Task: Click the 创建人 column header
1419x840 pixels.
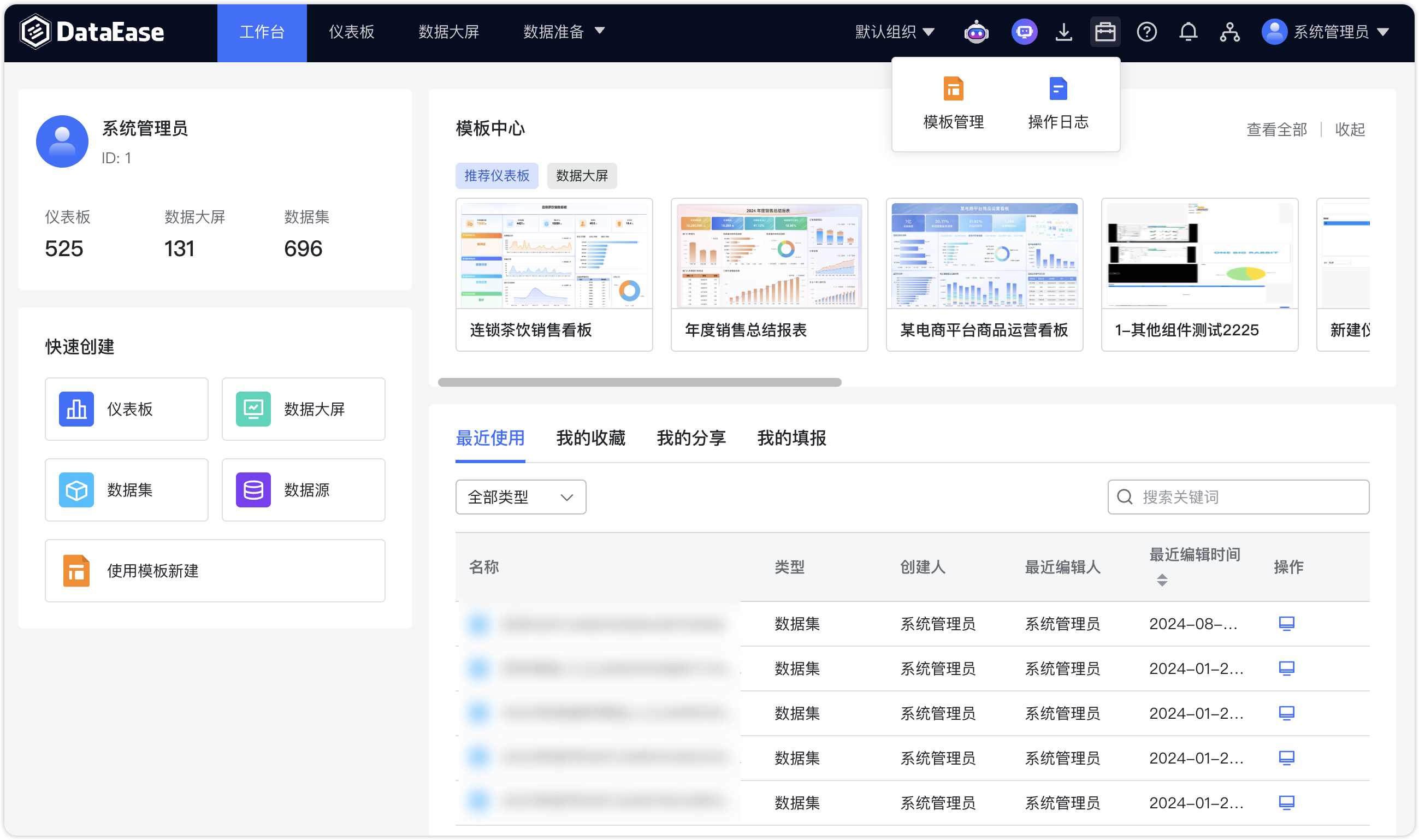Action: tap(923, 566)
